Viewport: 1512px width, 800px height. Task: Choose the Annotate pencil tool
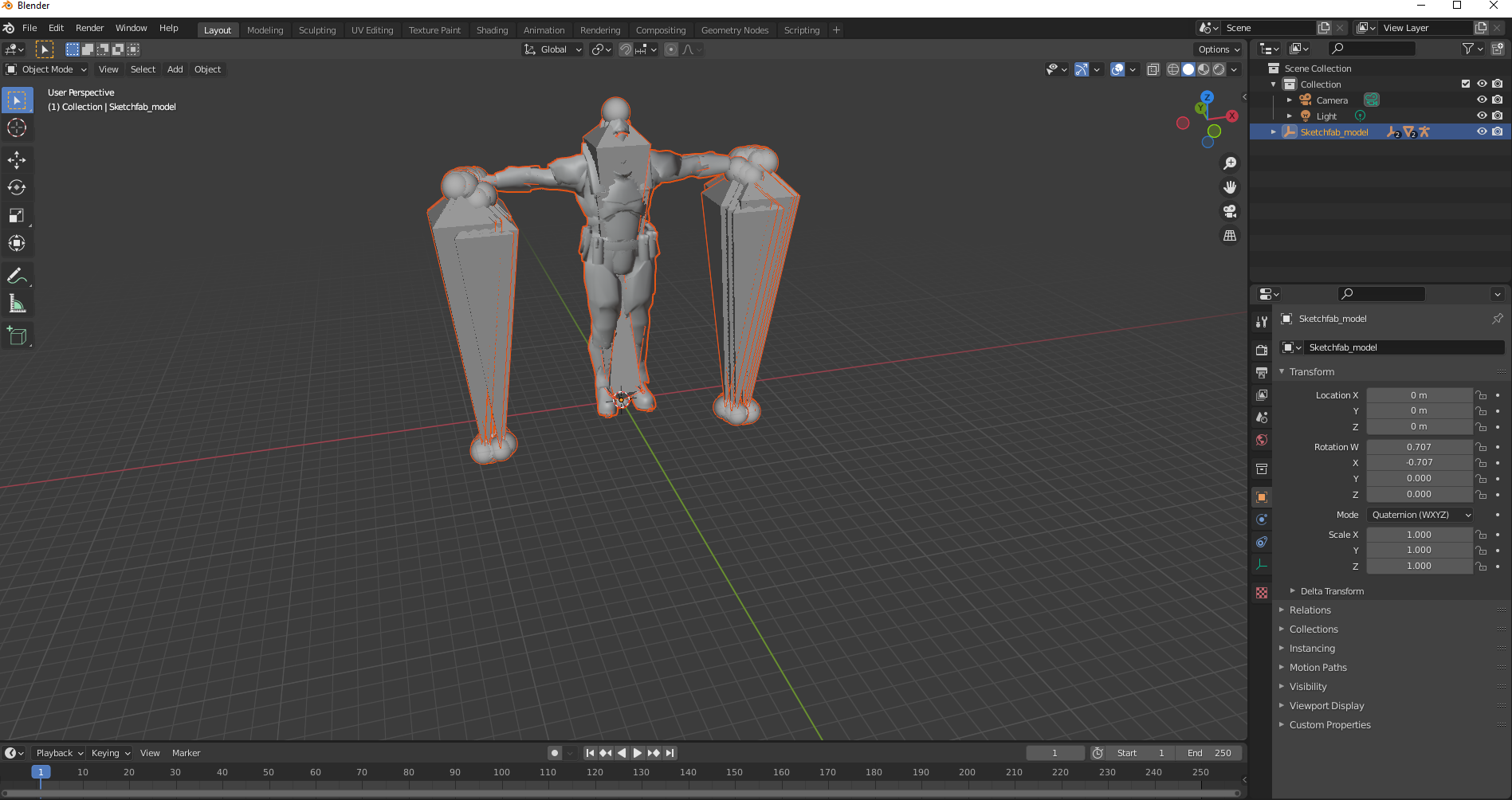pos(17,276)
